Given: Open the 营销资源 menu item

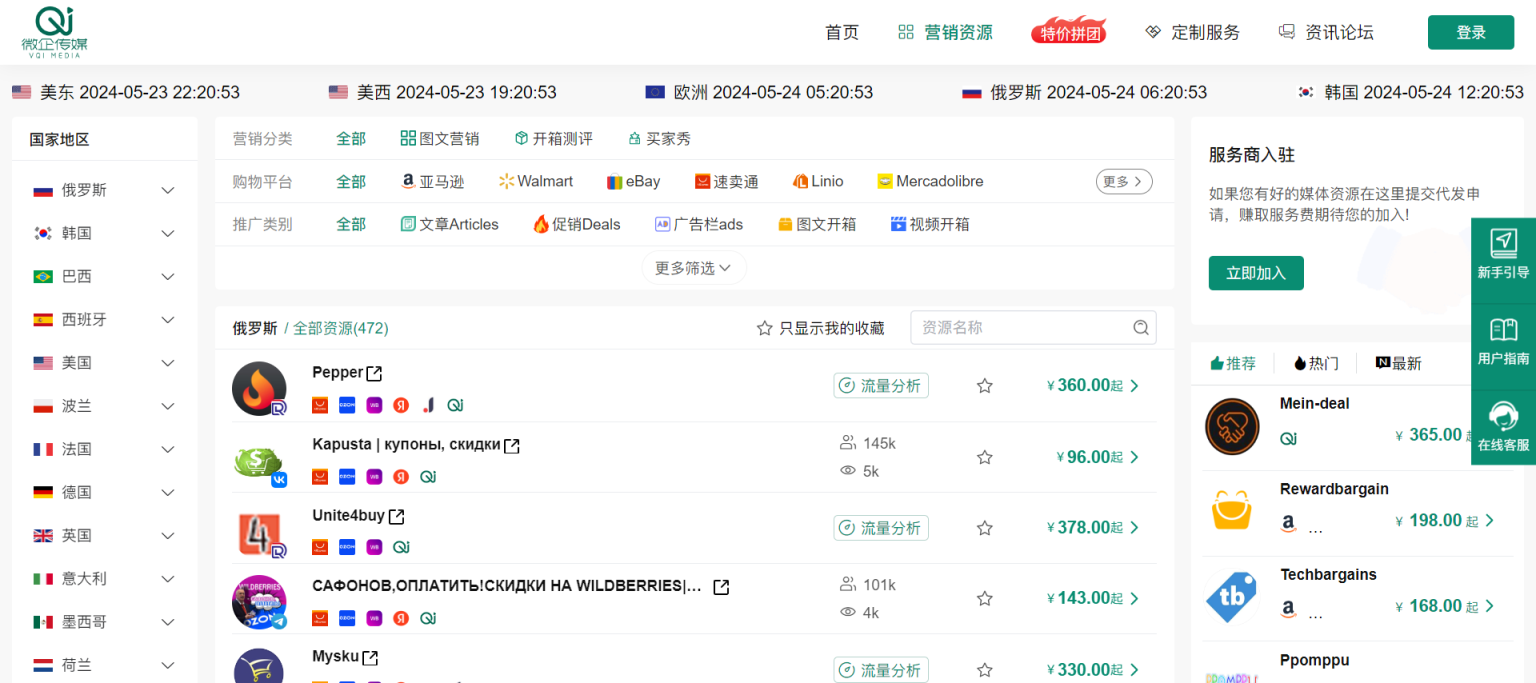Looking at the screenshot, I should click(x=945, y=32).
